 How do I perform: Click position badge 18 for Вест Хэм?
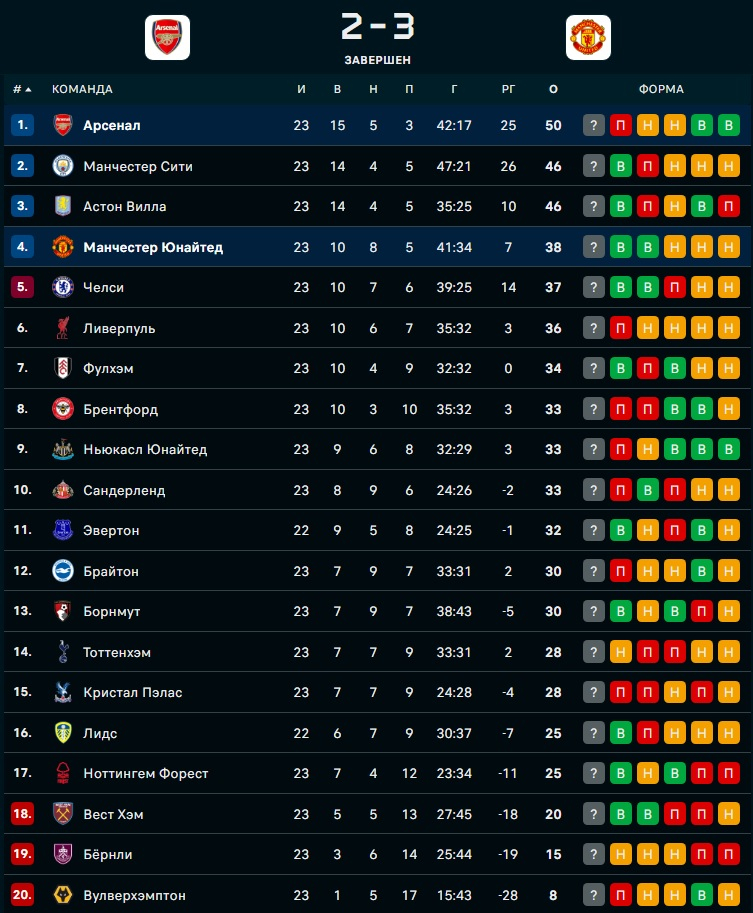coord(22,814)
